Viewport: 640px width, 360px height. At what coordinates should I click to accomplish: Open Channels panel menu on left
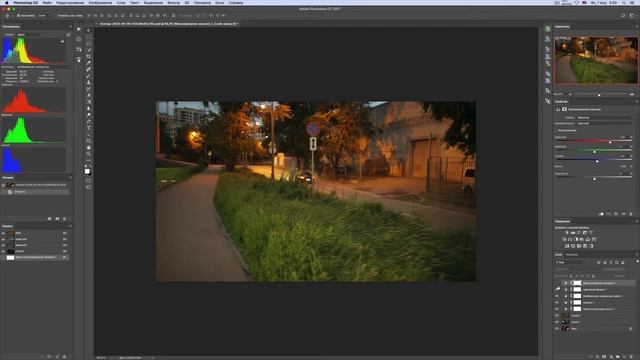tap(70, 226)
